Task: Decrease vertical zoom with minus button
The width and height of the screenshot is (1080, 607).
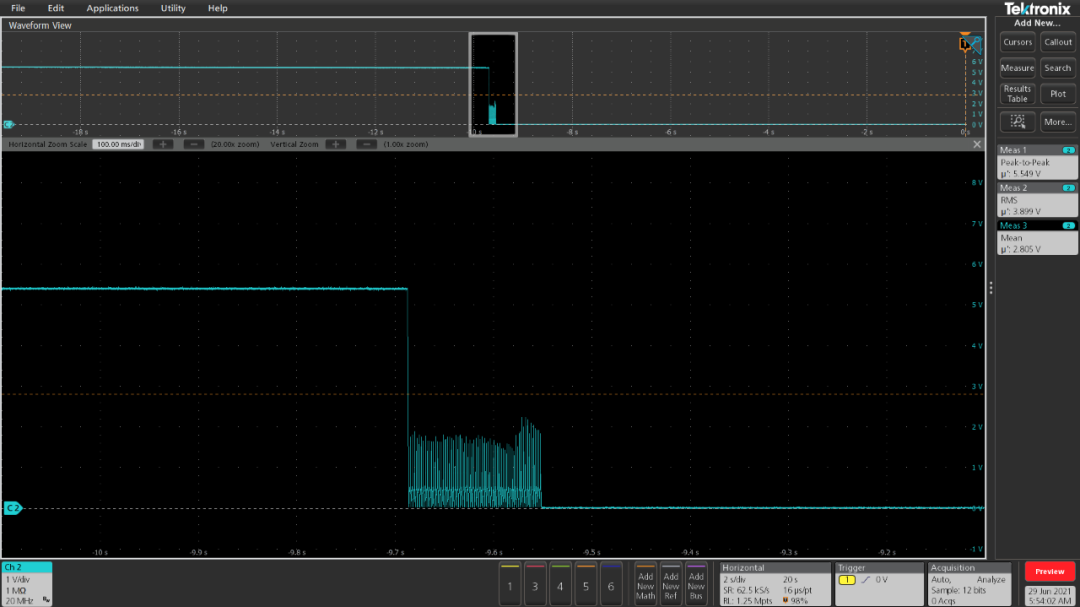Action: [x=366, y=144]
